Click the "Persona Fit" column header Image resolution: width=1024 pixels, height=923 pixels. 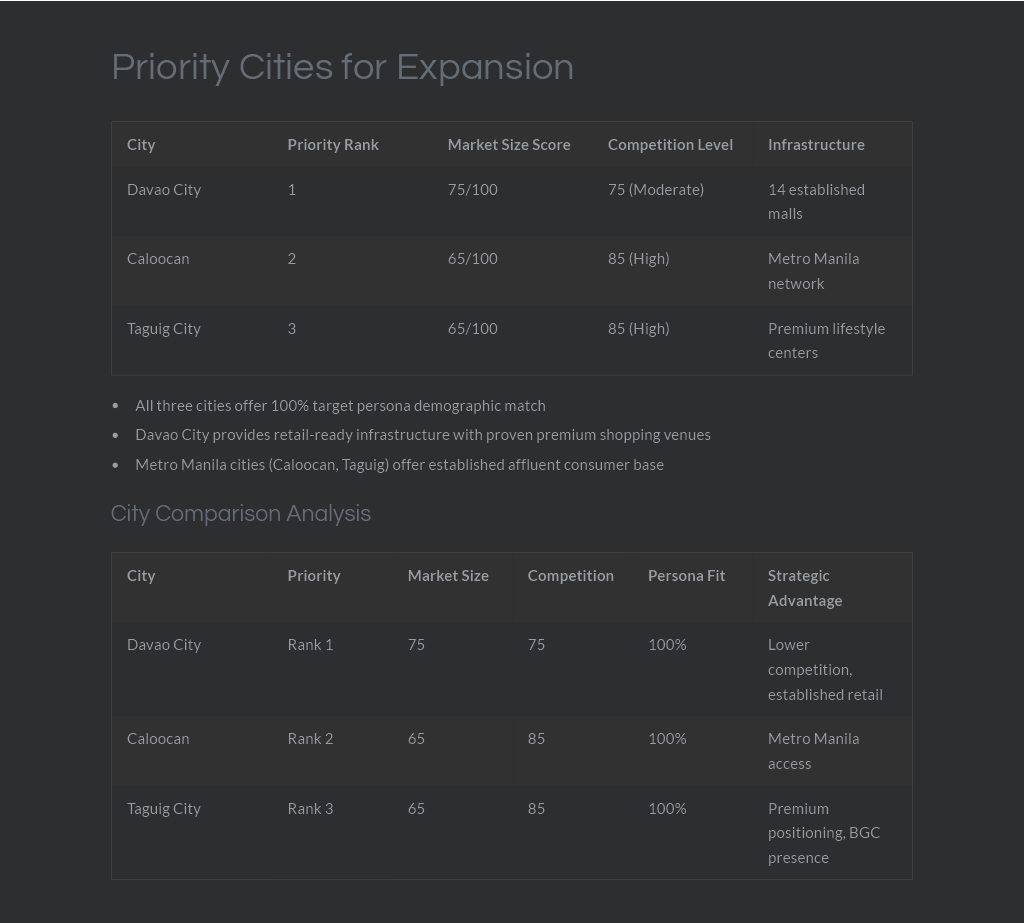click(x=686, y=575)
